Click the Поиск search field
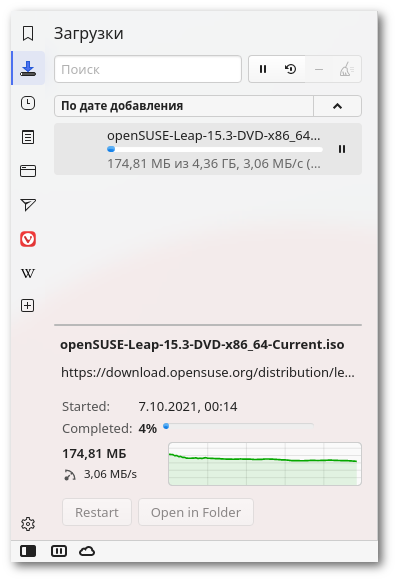The image size is (397, 581). click(148, 69)
